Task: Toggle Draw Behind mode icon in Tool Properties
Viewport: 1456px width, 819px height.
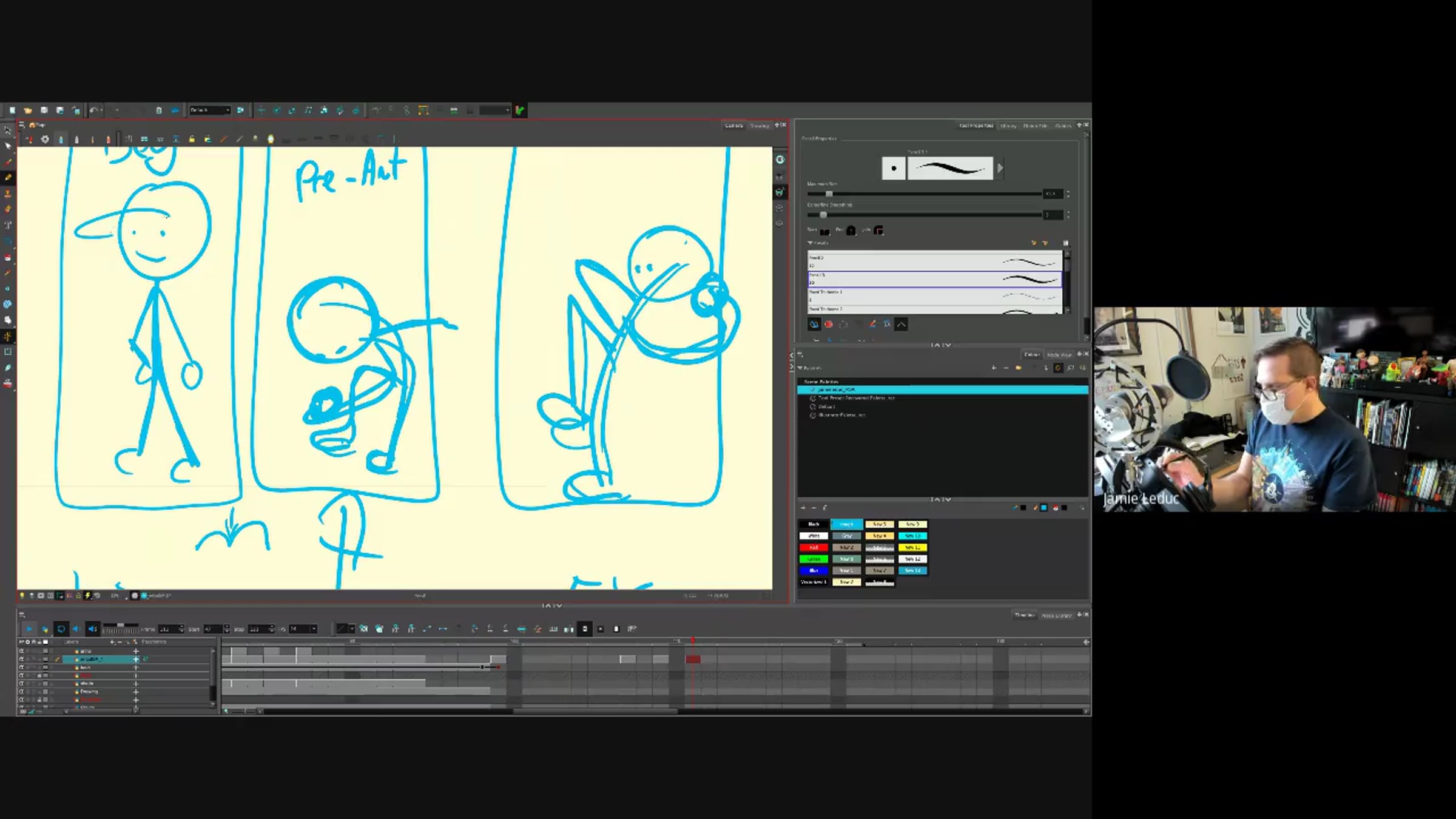Action: click(814, 325)
